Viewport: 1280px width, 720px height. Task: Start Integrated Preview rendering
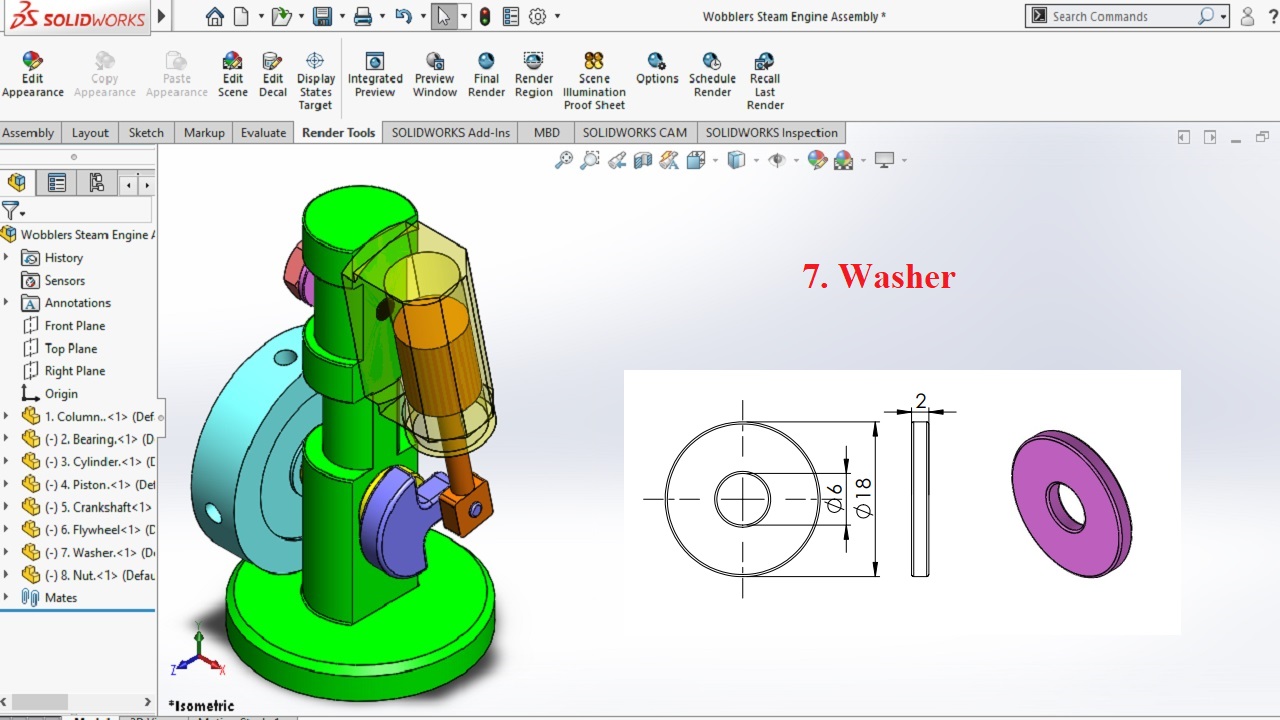tap(375, 76)
